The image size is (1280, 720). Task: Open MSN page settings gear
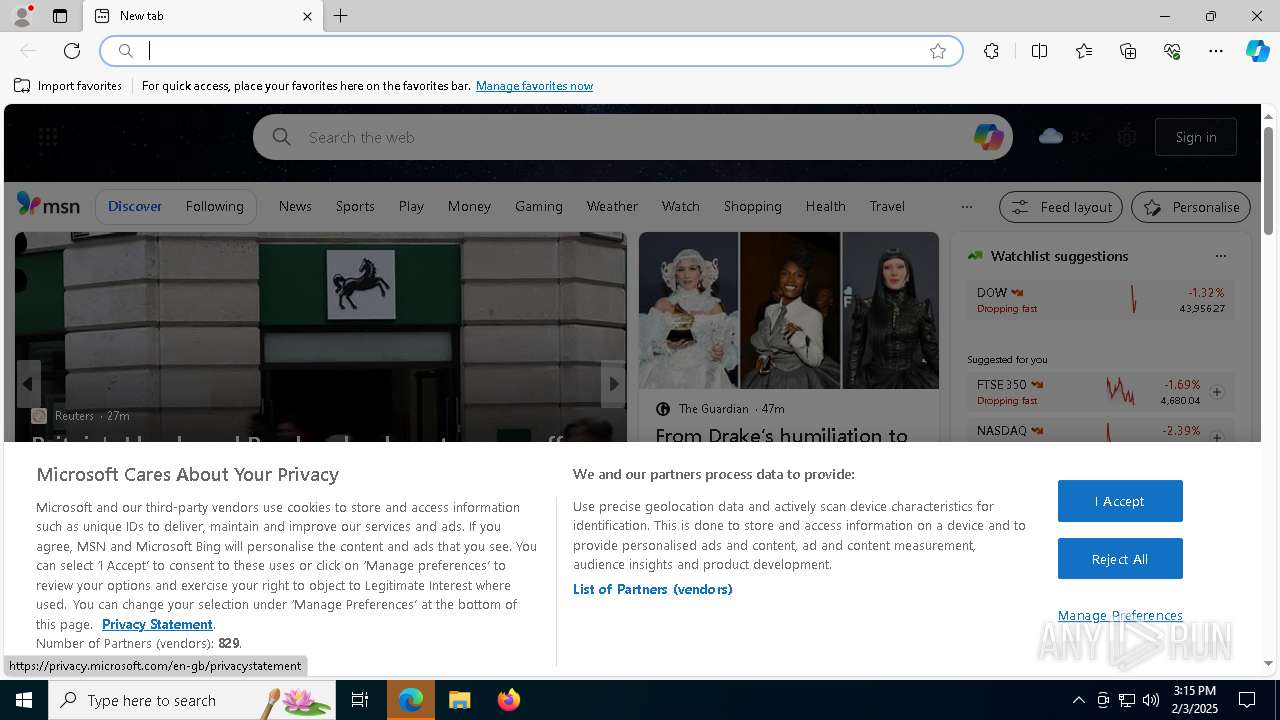1127,137
